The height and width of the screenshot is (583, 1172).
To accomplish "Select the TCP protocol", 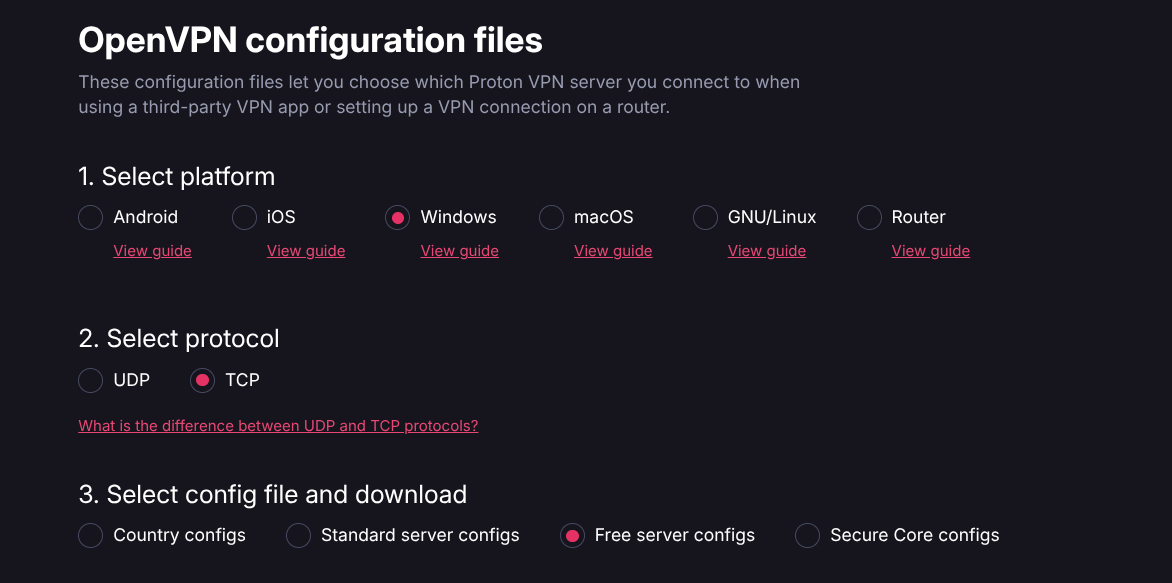I will click(x=203, y=380).
